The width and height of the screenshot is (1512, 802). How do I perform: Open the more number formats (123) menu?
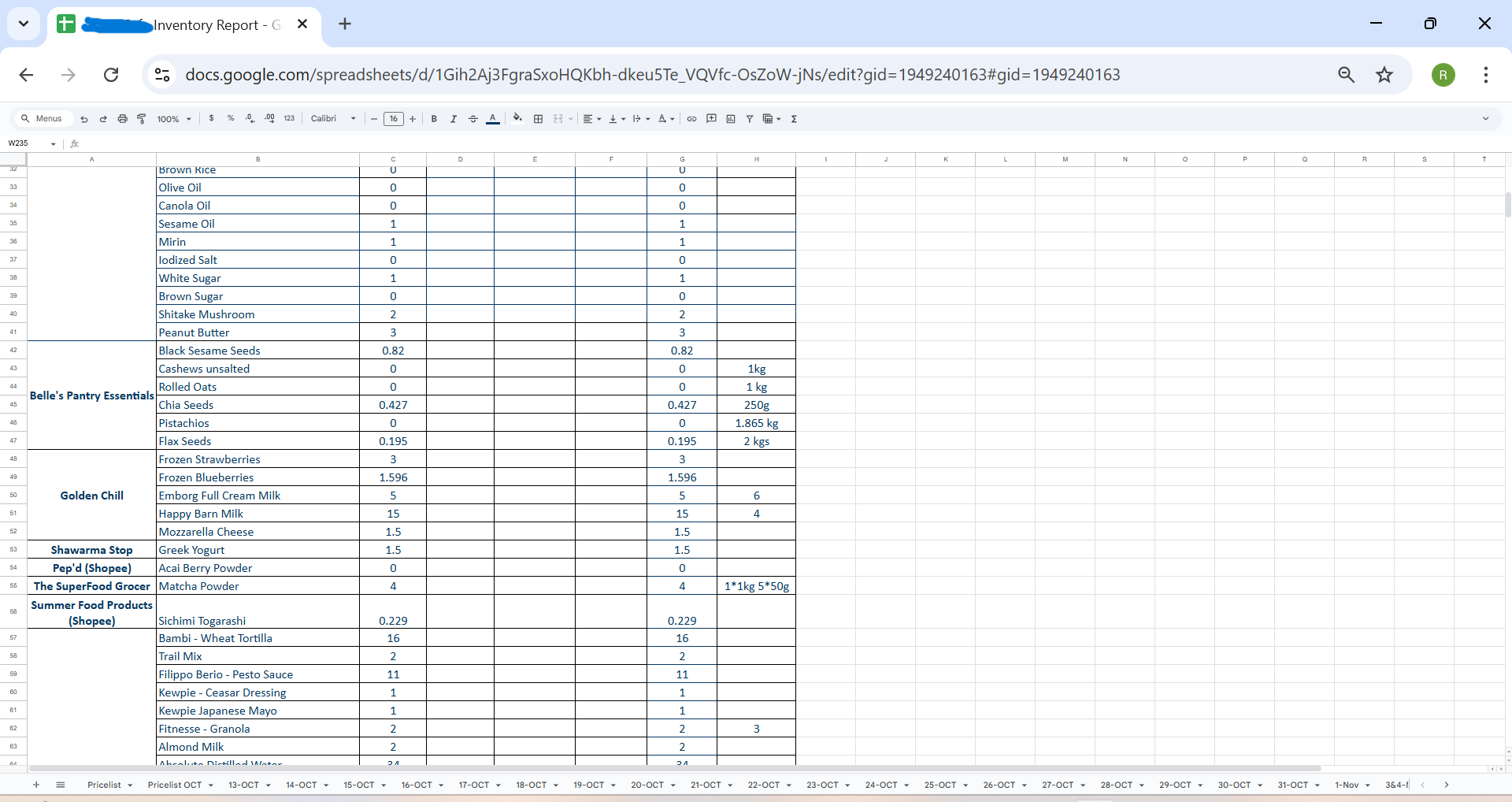pyautogui.click(x=289, y=119)
